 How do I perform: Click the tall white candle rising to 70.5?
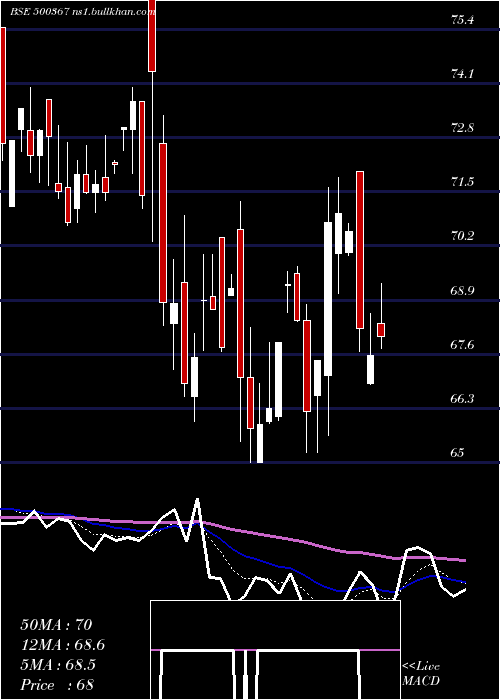tap(328, 299)
